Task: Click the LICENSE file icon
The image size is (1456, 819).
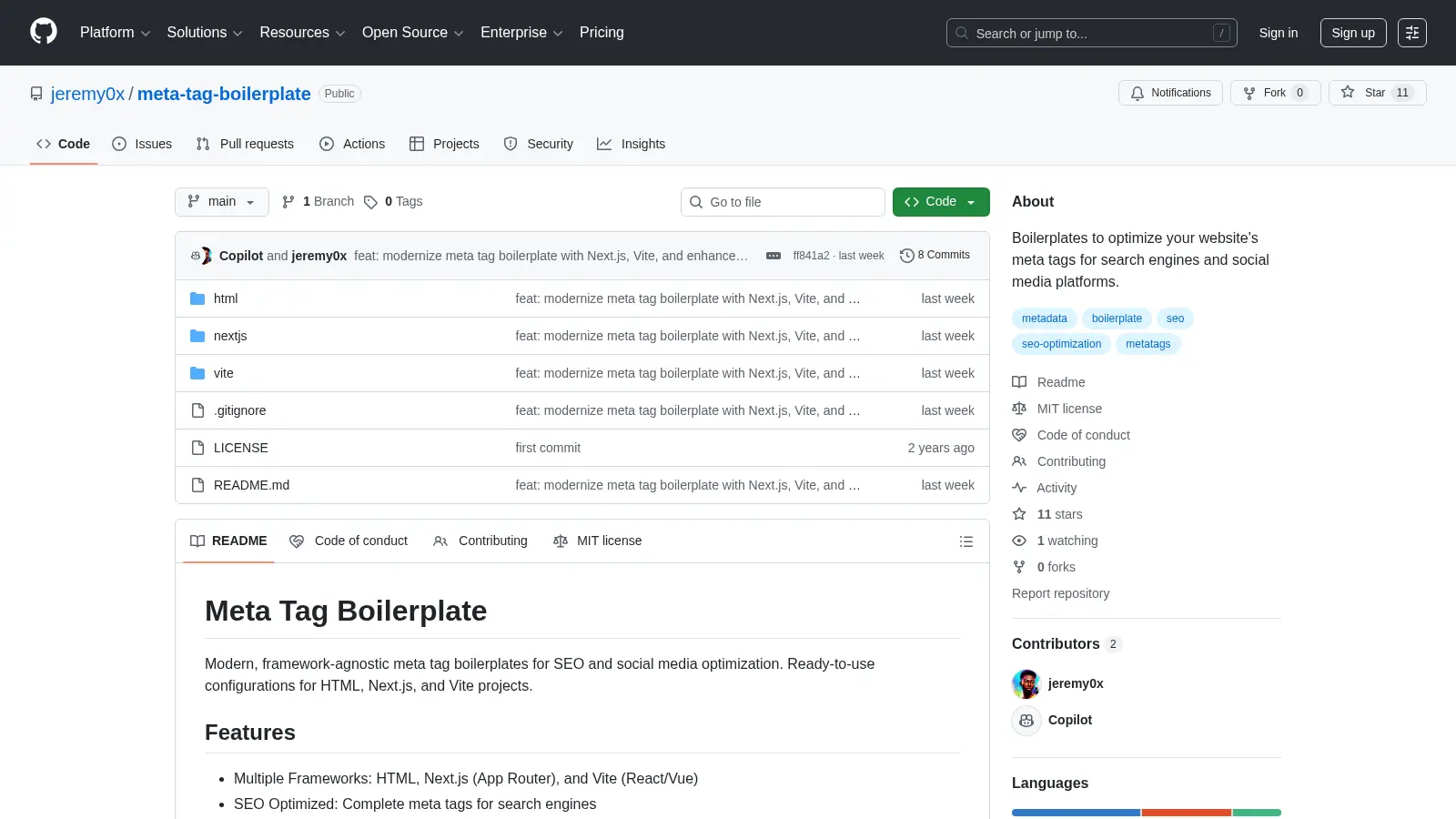Action: 197,448
